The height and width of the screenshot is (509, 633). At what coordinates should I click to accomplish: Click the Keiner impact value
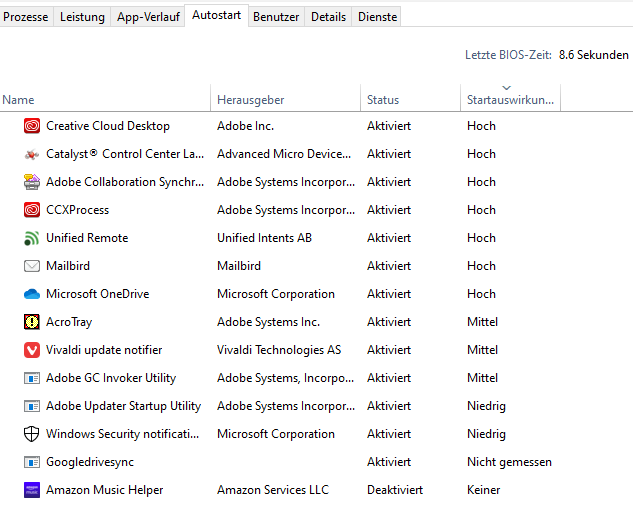click(x=484, y=490)
